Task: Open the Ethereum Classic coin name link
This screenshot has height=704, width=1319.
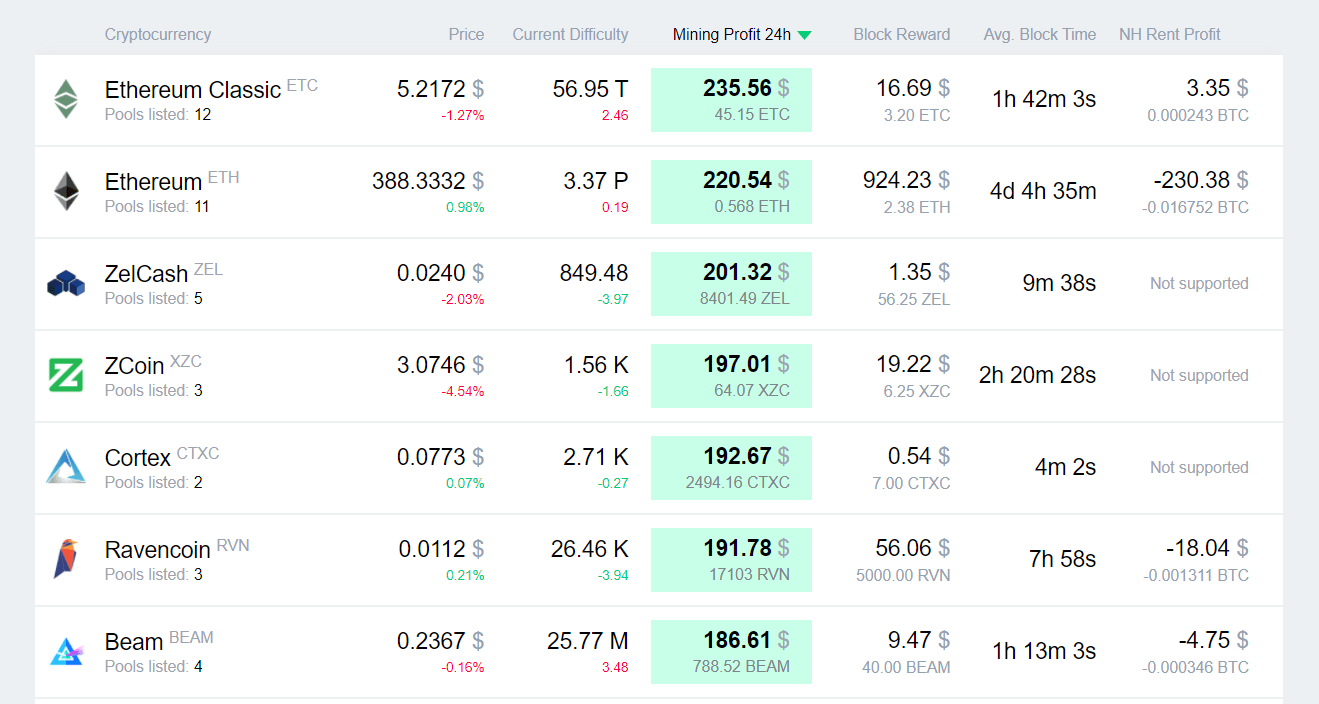Action: pyautogui.click(x=192, y=90)
